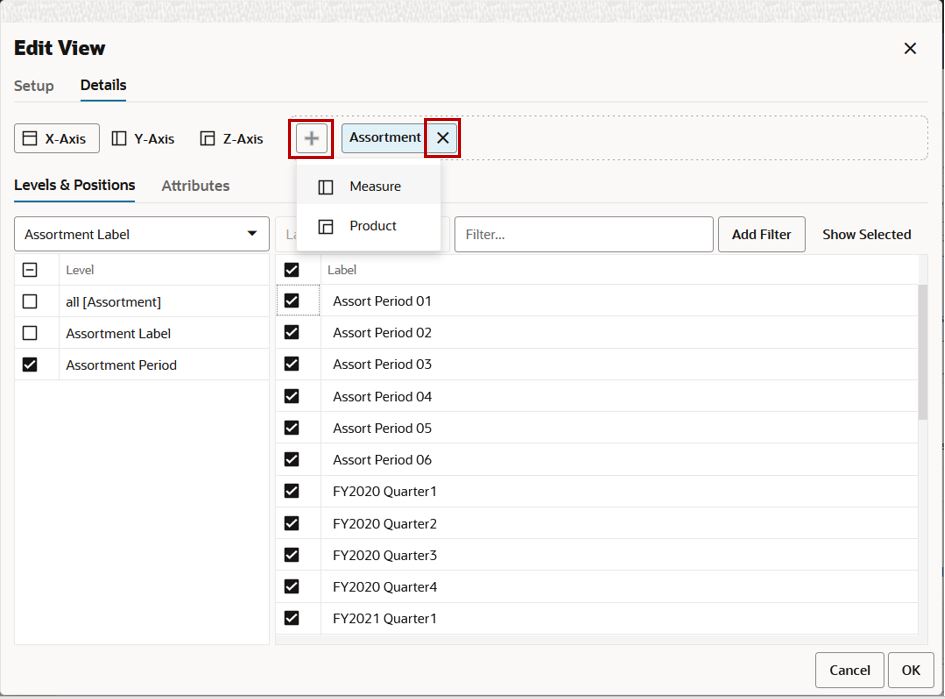
Task: Check the Assortment Label level checkbox
Action: [30, 333]
